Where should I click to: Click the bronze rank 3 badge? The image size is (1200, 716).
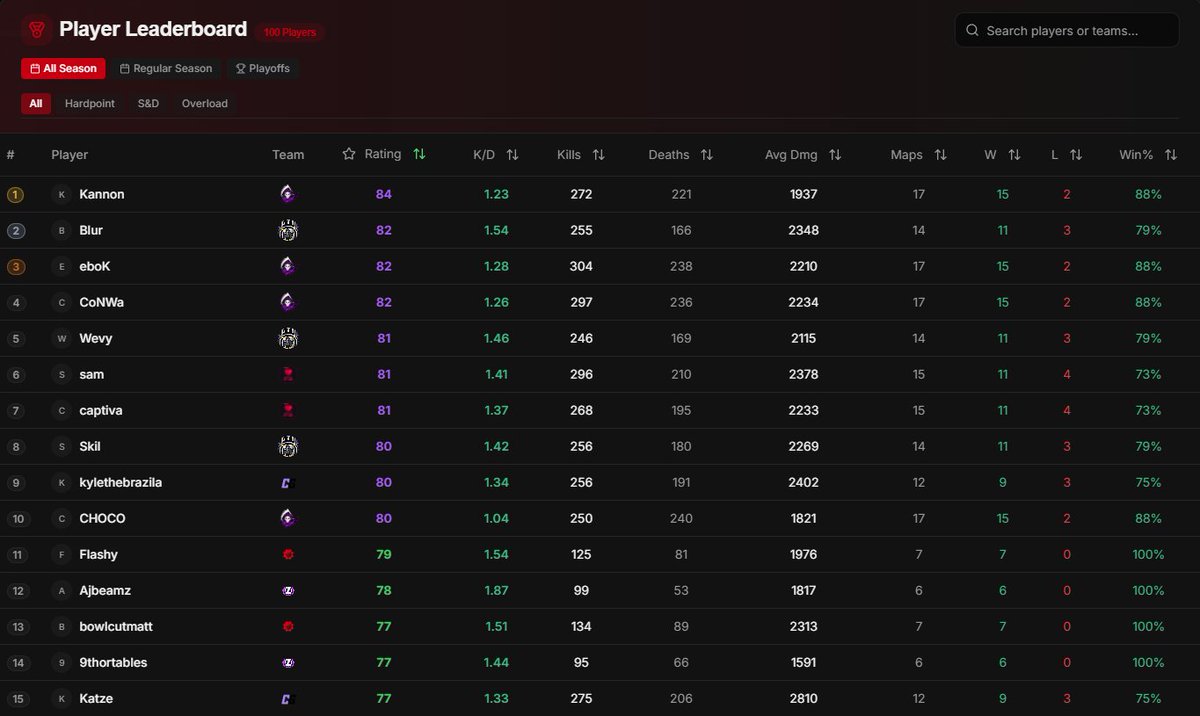pyautogui.click(x=15, y=266)
